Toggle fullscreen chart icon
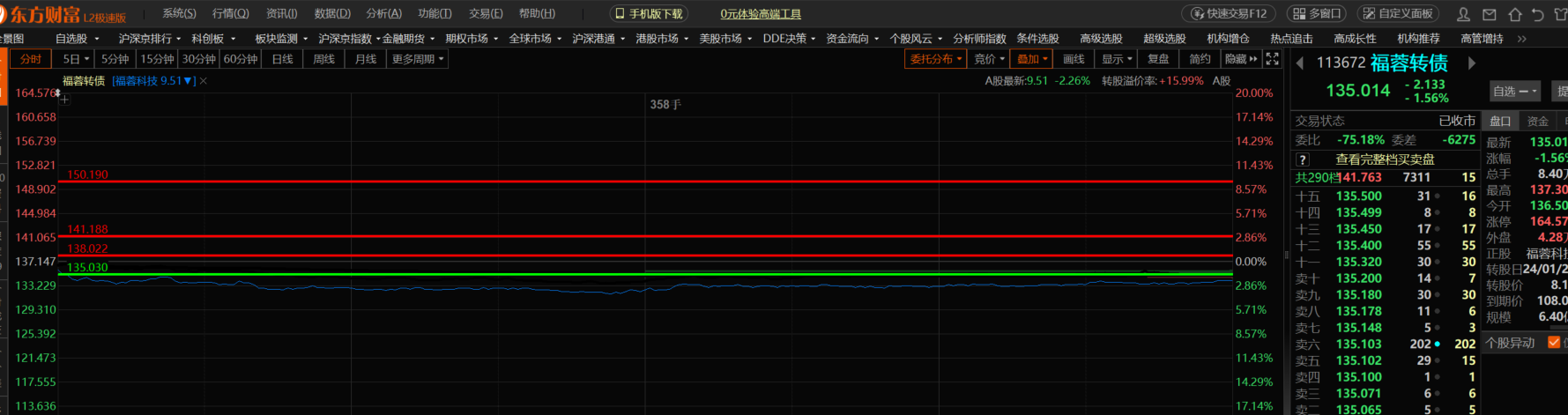Screen dimensions: 1568x415 [1272, 59]
